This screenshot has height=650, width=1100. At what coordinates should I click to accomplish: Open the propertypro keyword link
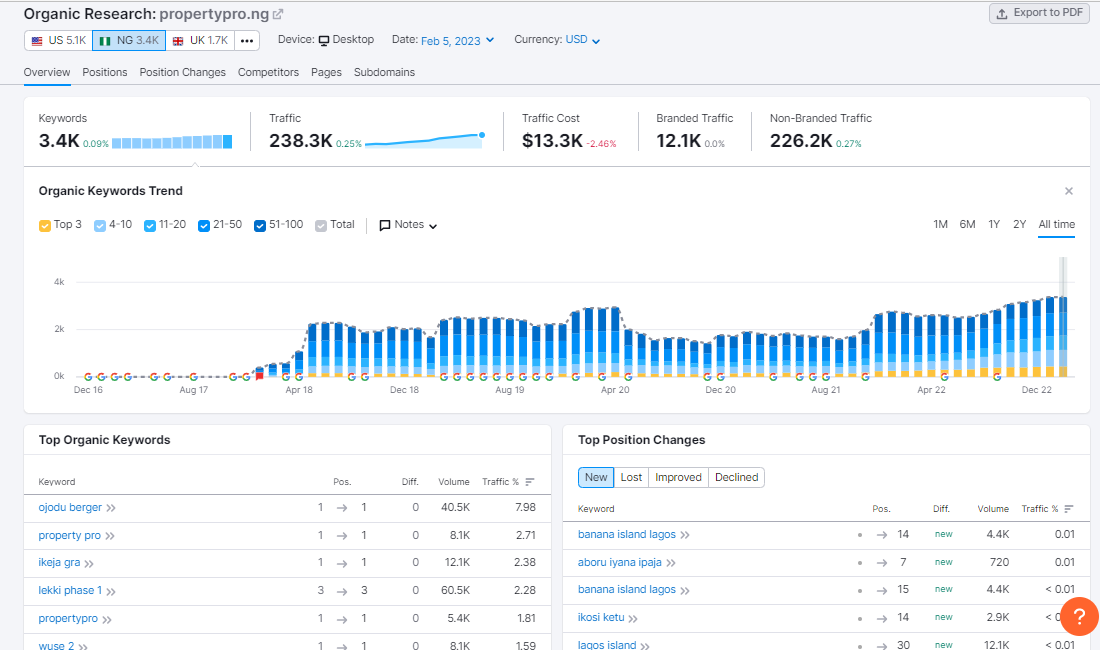tap(68, 618)
